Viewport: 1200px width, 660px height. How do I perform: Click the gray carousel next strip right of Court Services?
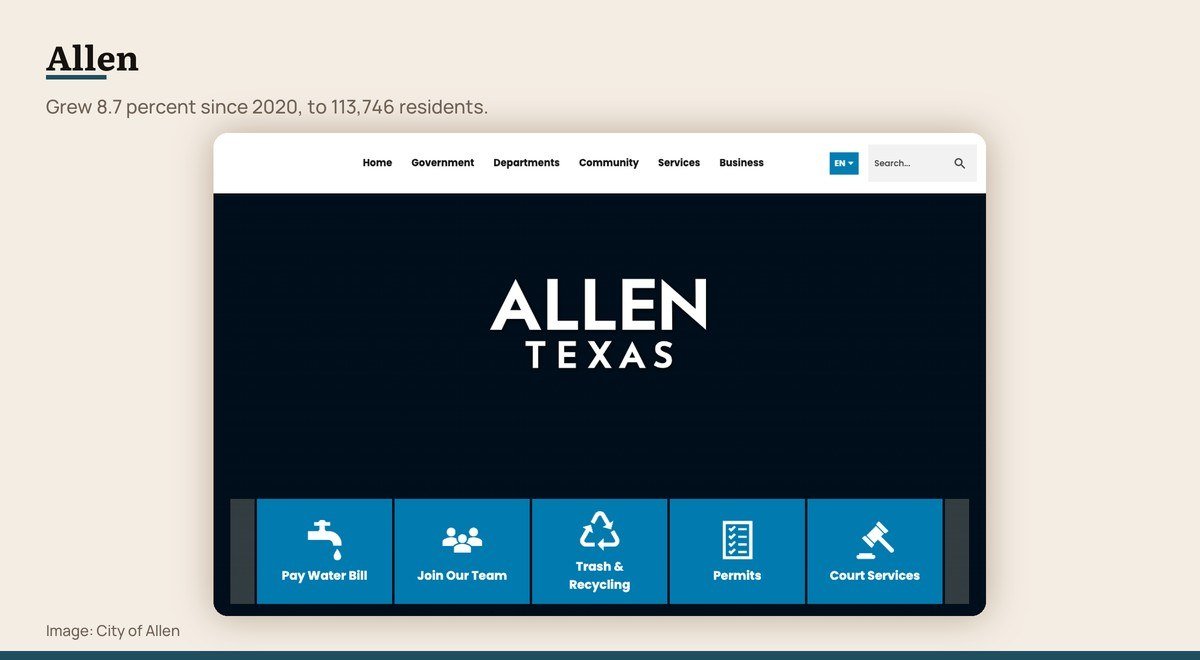tap(957, 551)
